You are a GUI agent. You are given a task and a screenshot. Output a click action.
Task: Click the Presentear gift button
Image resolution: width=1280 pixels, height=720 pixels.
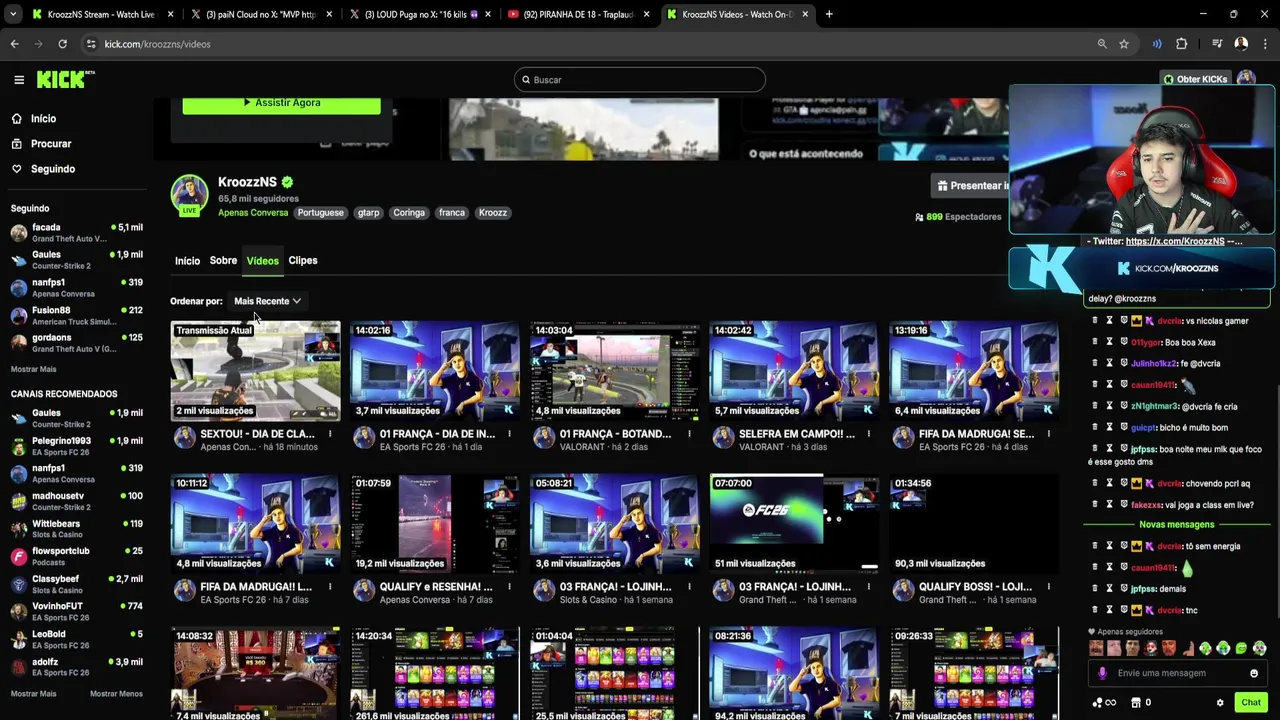972,186
